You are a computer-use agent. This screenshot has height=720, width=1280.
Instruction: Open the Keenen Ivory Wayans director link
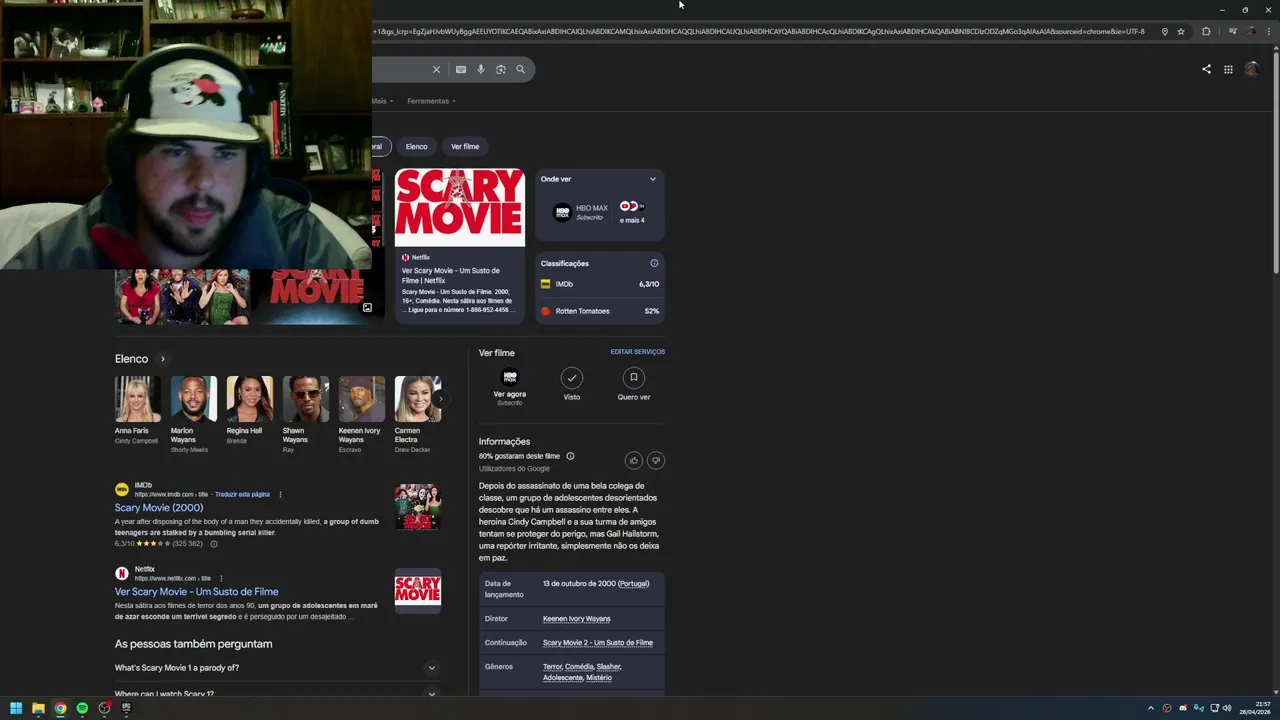coord(577,619)
